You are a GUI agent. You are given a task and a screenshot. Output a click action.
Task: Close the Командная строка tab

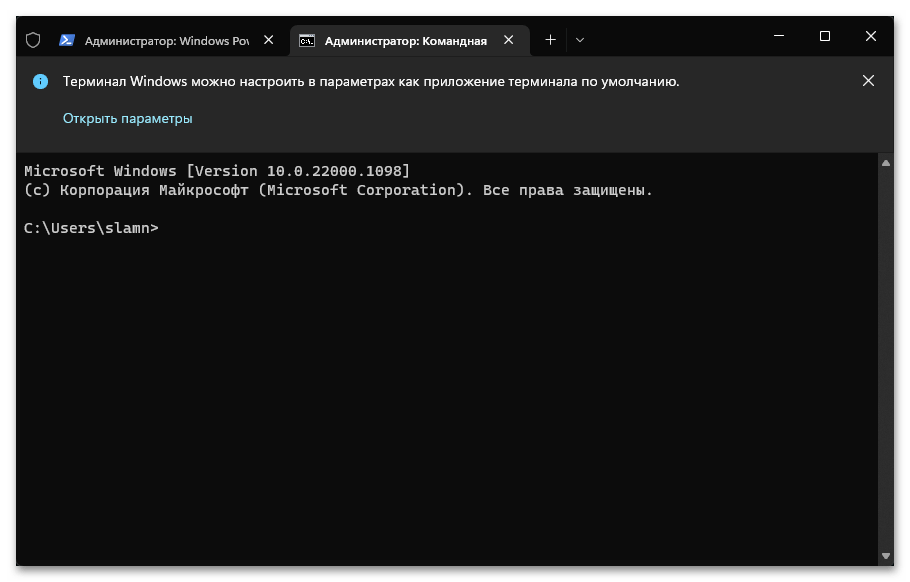tap(509, 40)
